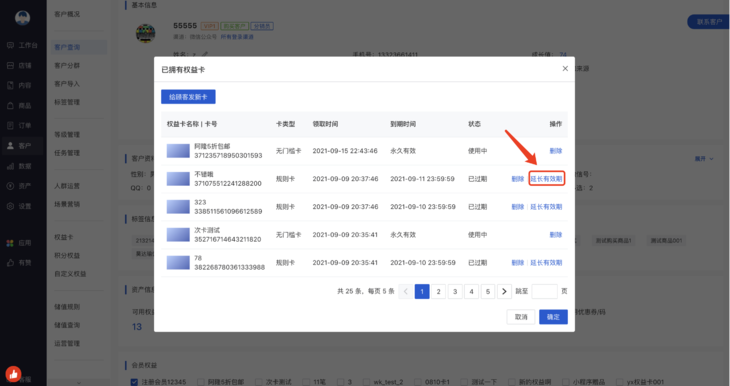Click the red floating thumbs-up service icon
Image resolution: width=730 pixels, height=386 pixels.
click(14, 373)
